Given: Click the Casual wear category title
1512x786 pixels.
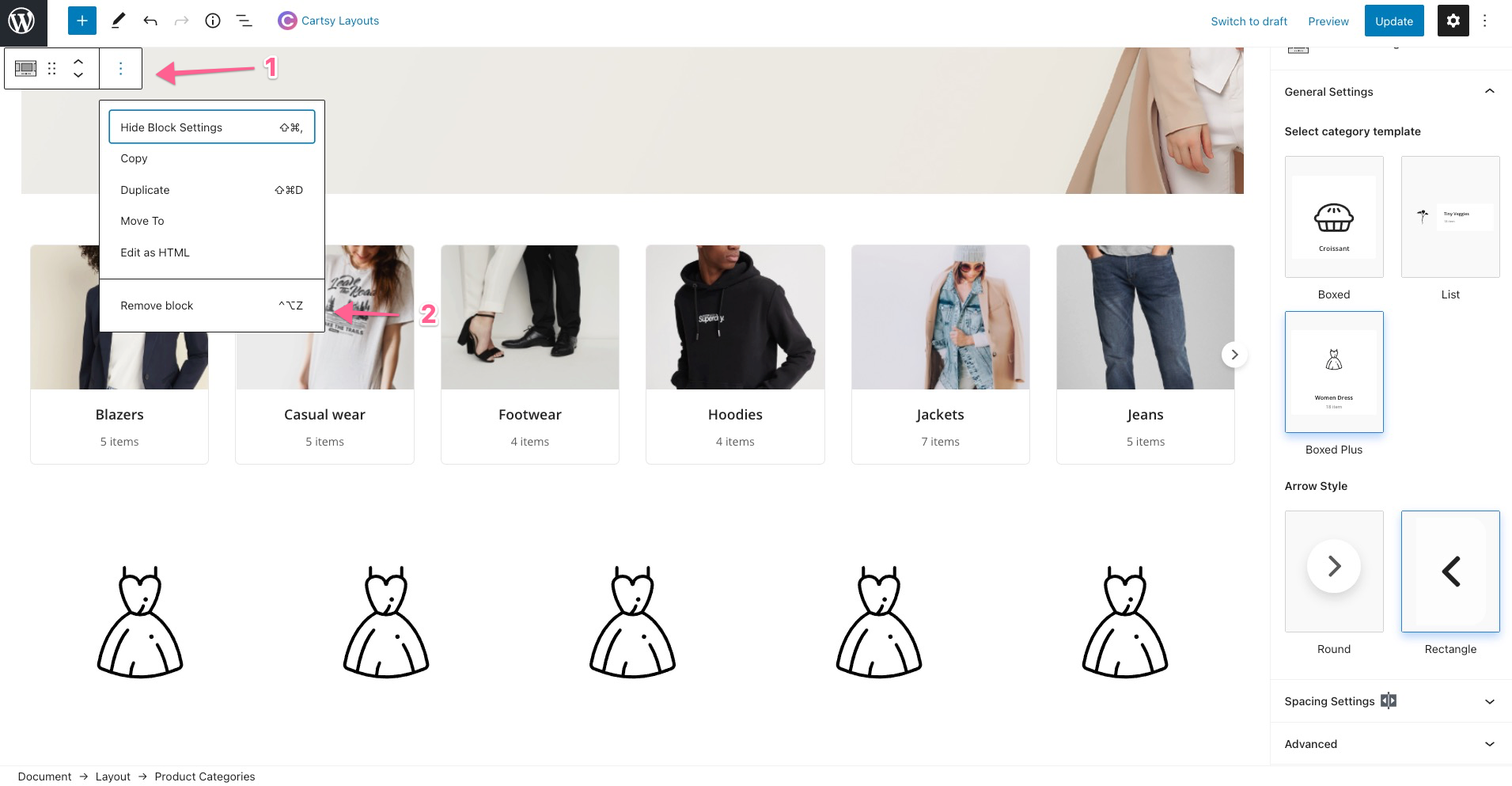Looking at the screenshot, I should coord(324,415).
